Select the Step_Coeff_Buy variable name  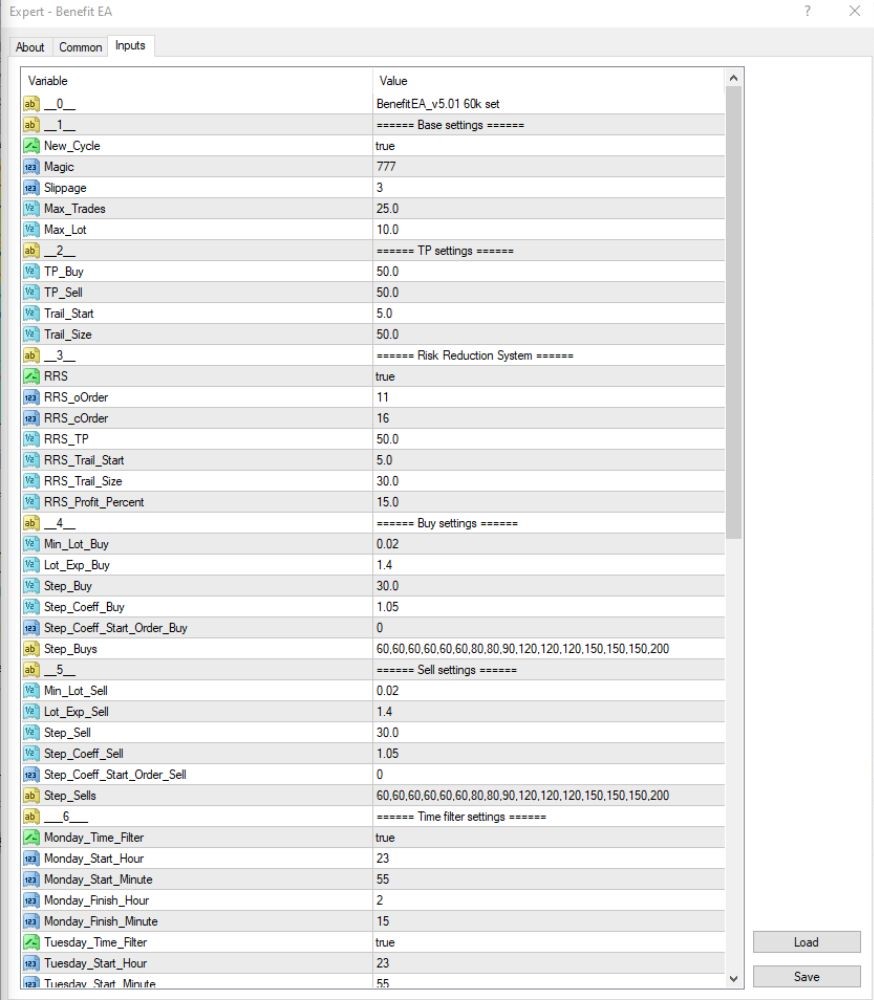tap(84, 607)
